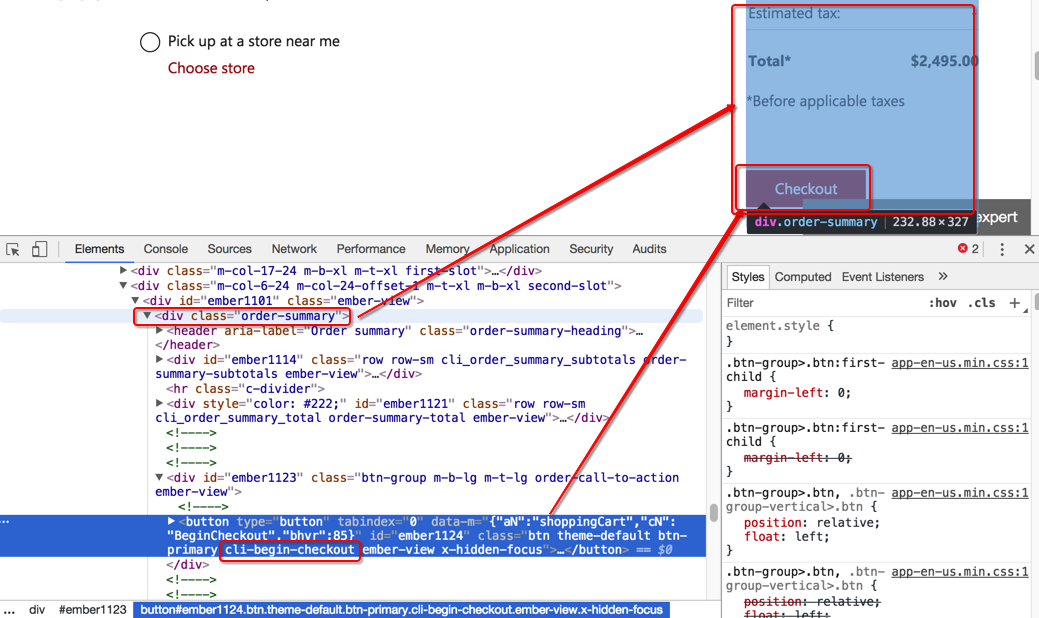Select Pick up at a store radio
Viewport: 1039px width, 618px height.
coord(150,42)
